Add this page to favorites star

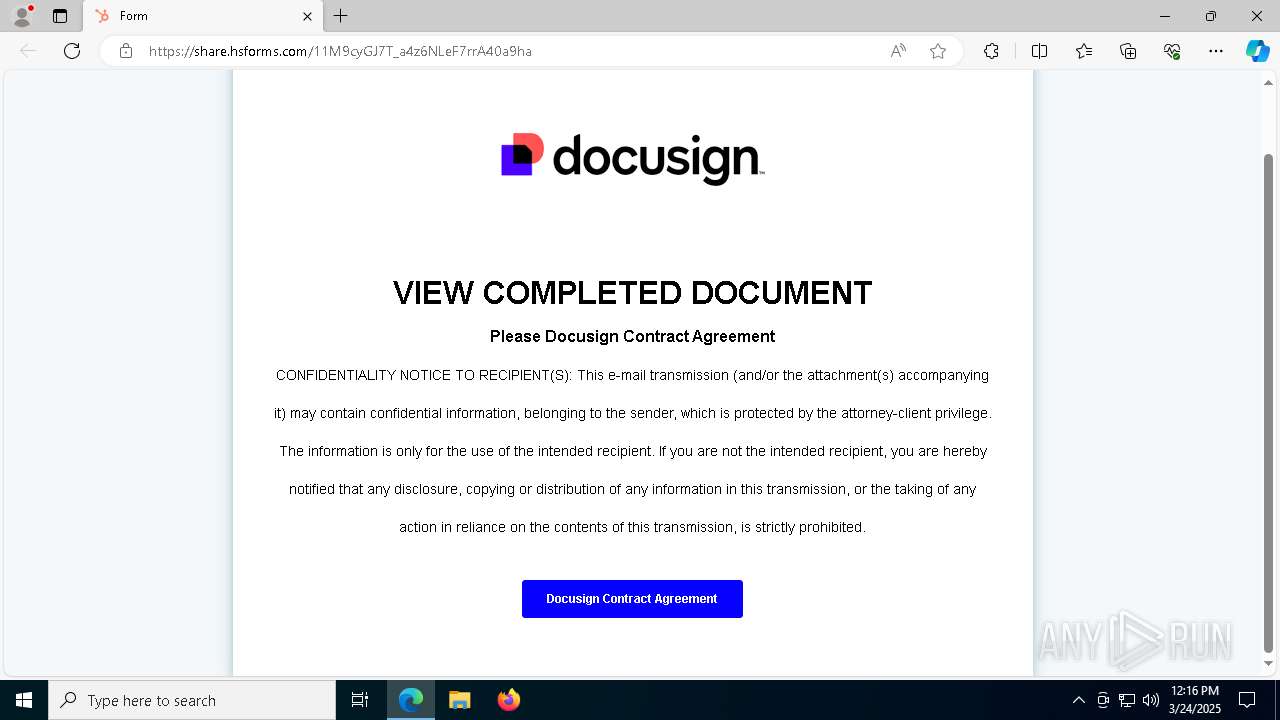938,51
